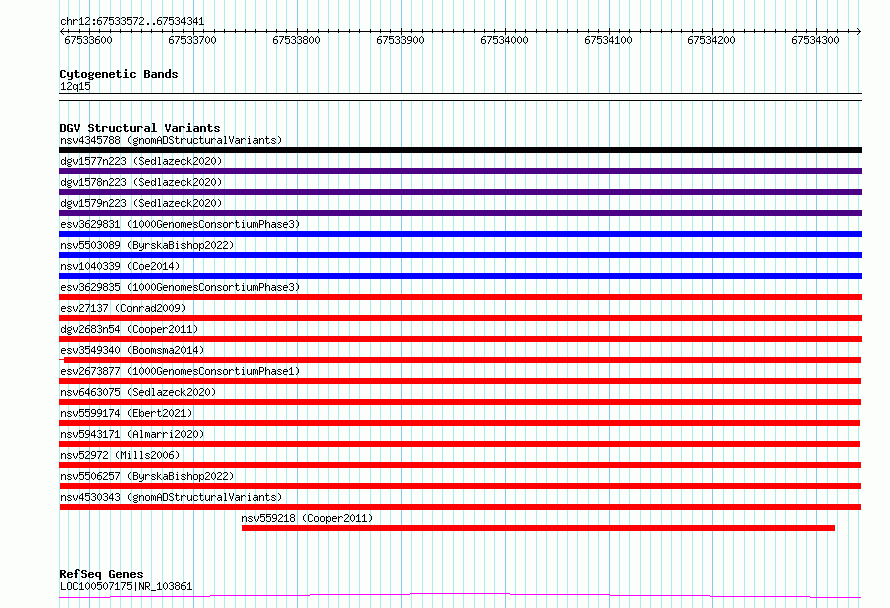Click ruler position 67533600

click(89, 40)
